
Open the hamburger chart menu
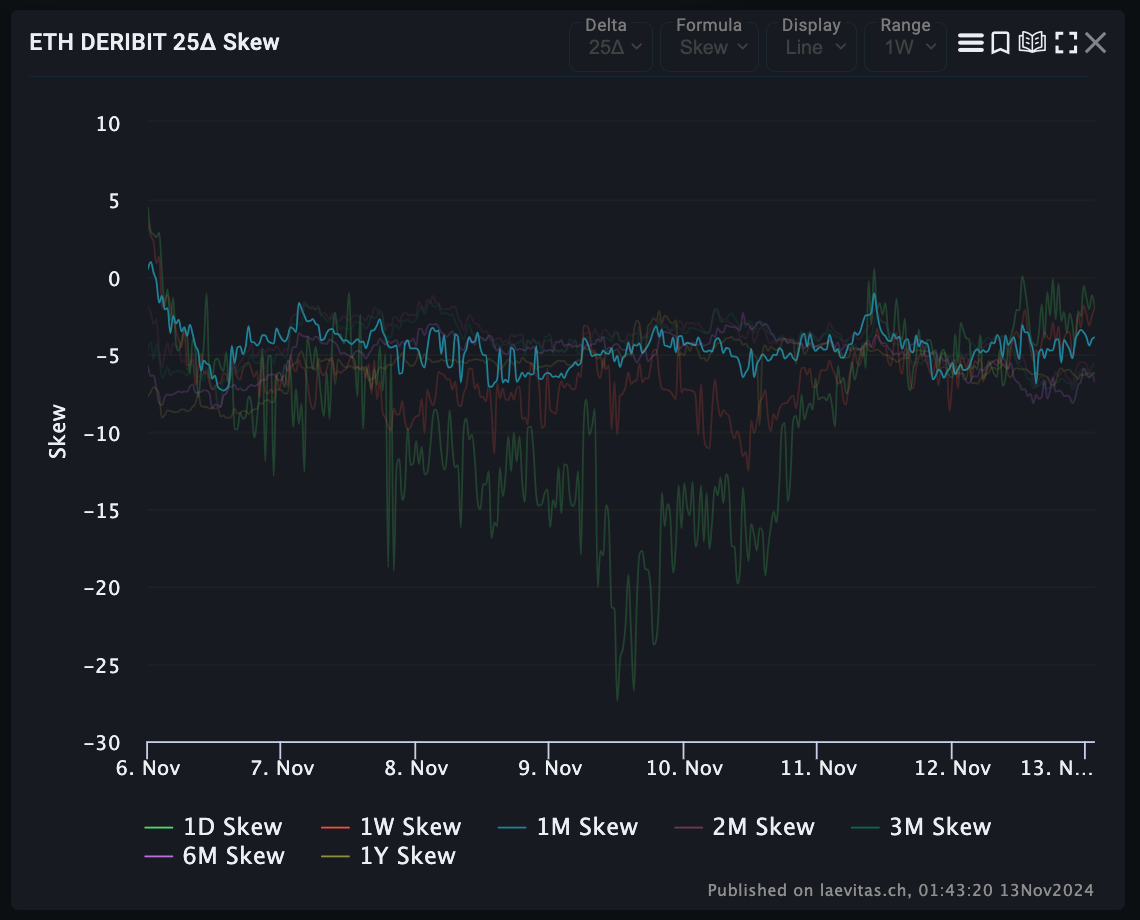point(970,43)
